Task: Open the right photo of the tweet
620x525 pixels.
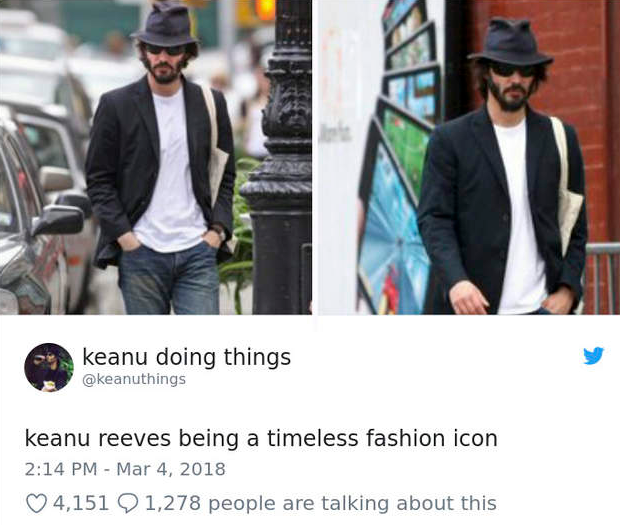Action: coord(469,157)
